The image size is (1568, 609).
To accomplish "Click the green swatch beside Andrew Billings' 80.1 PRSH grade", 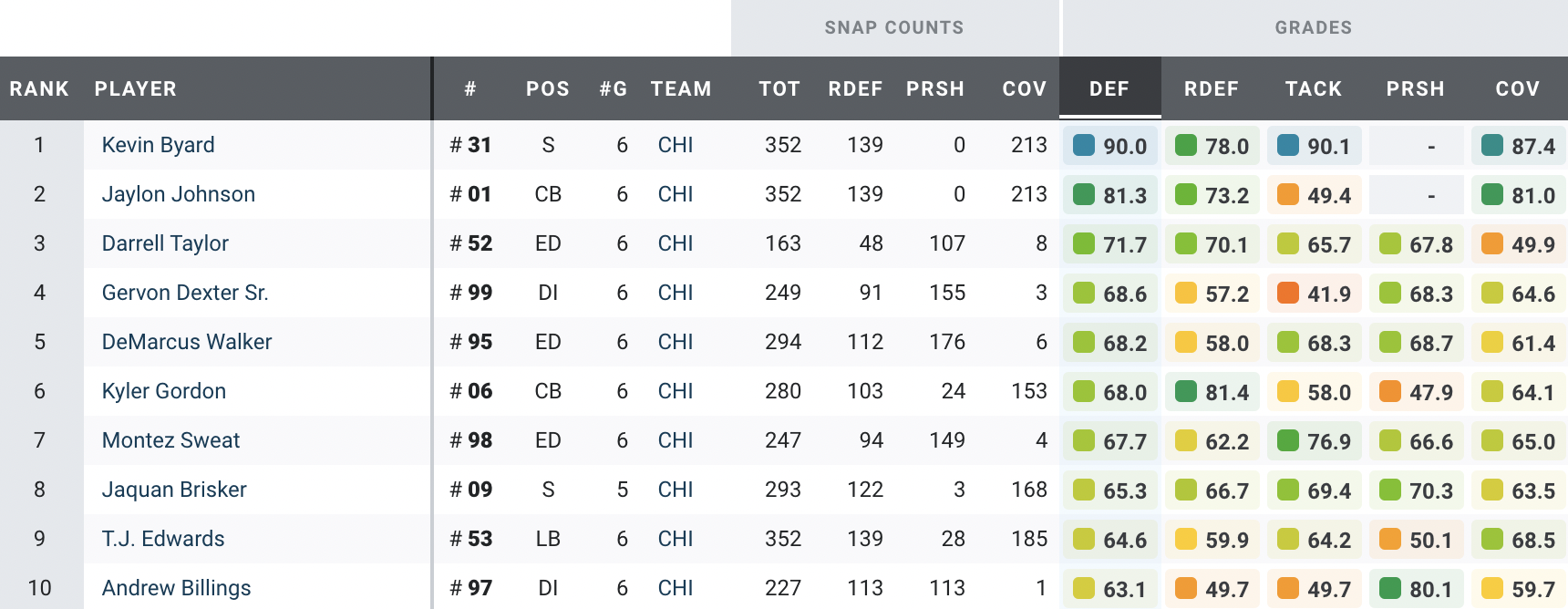I will [1390, 588].
